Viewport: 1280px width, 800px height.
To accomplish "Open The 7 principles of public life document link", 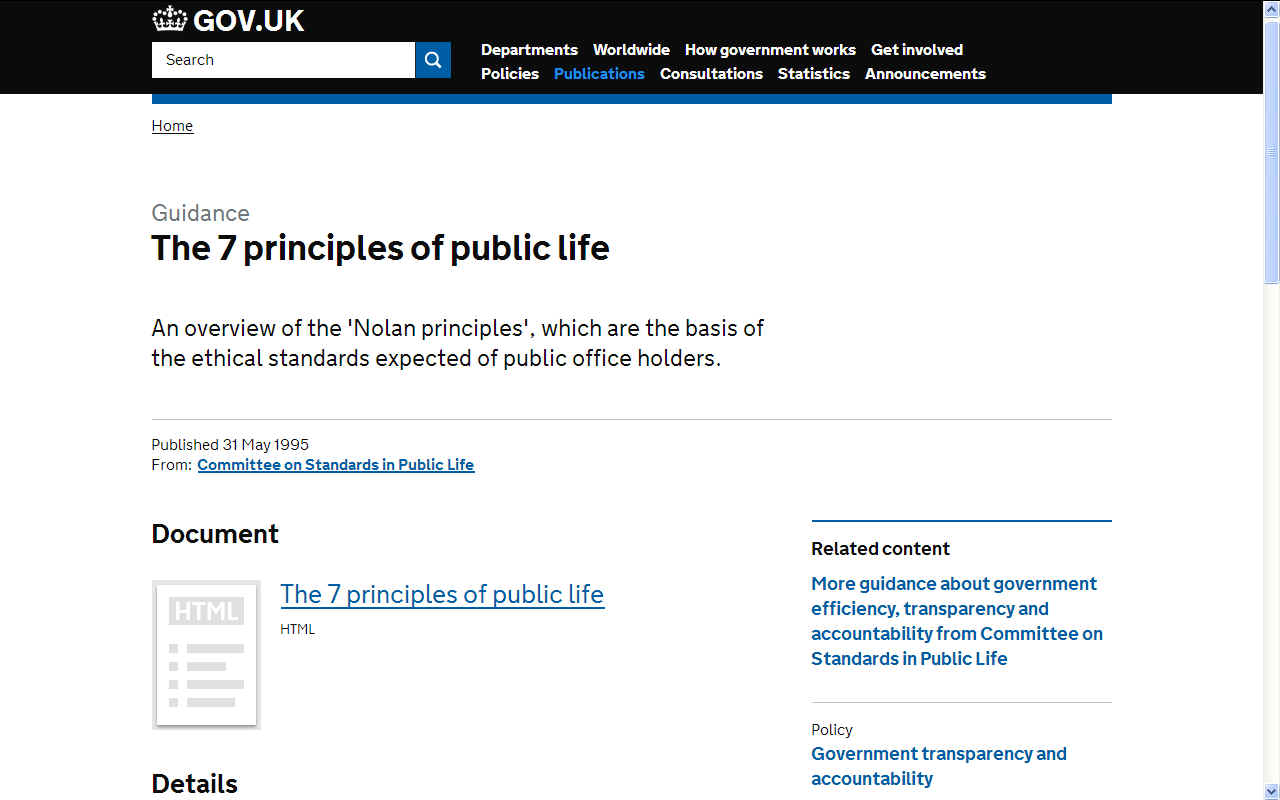I will tap(442, 594).
